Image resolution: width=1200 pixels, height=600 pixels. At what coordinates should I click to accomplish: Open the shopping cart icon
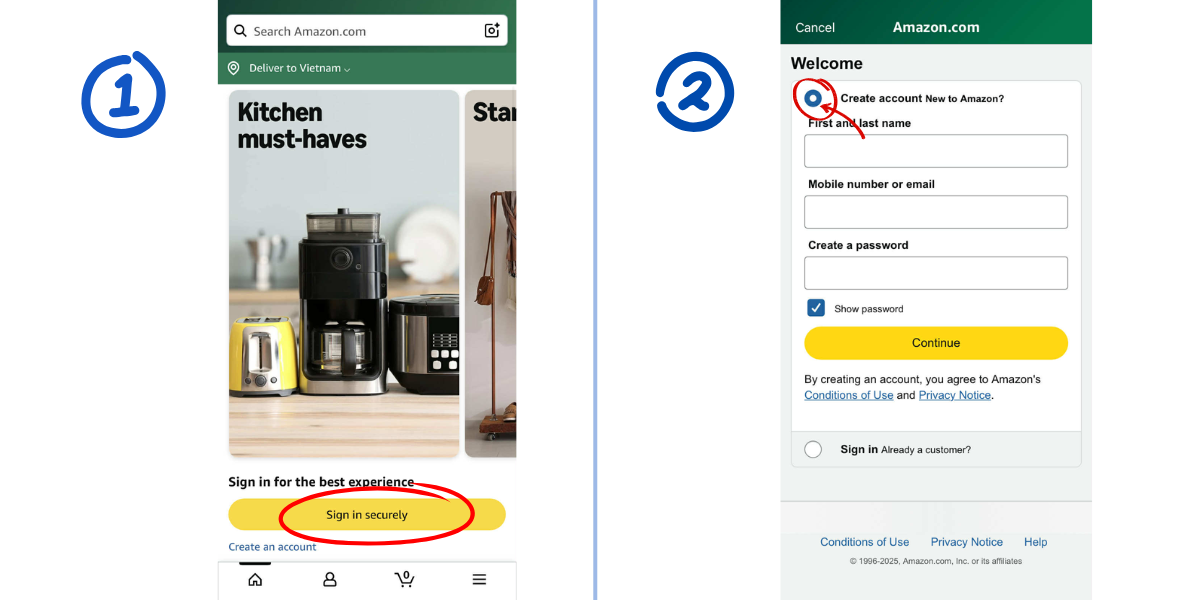point(404,579)
